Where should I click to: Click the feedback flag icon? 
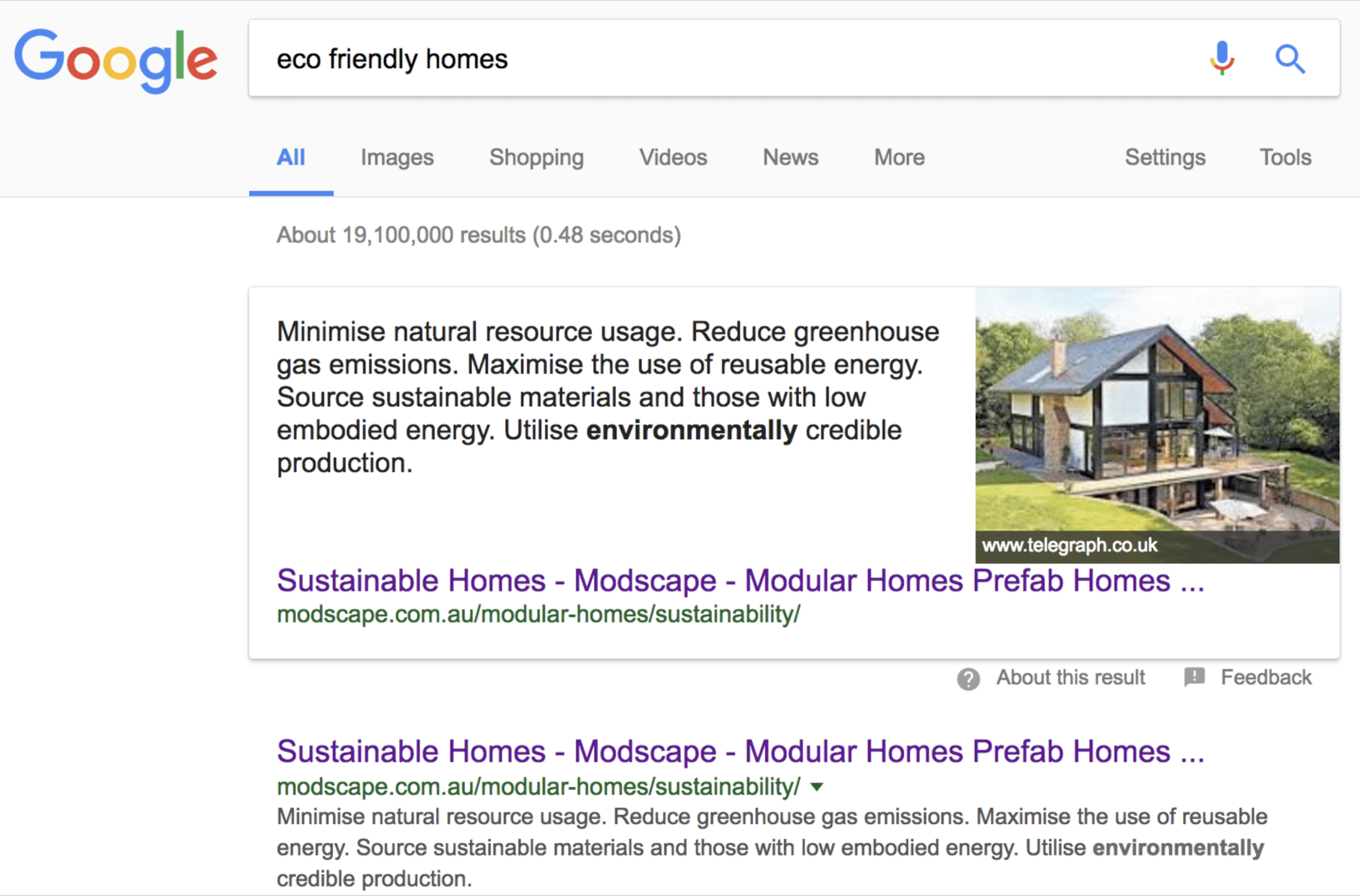click(1194, 677)
